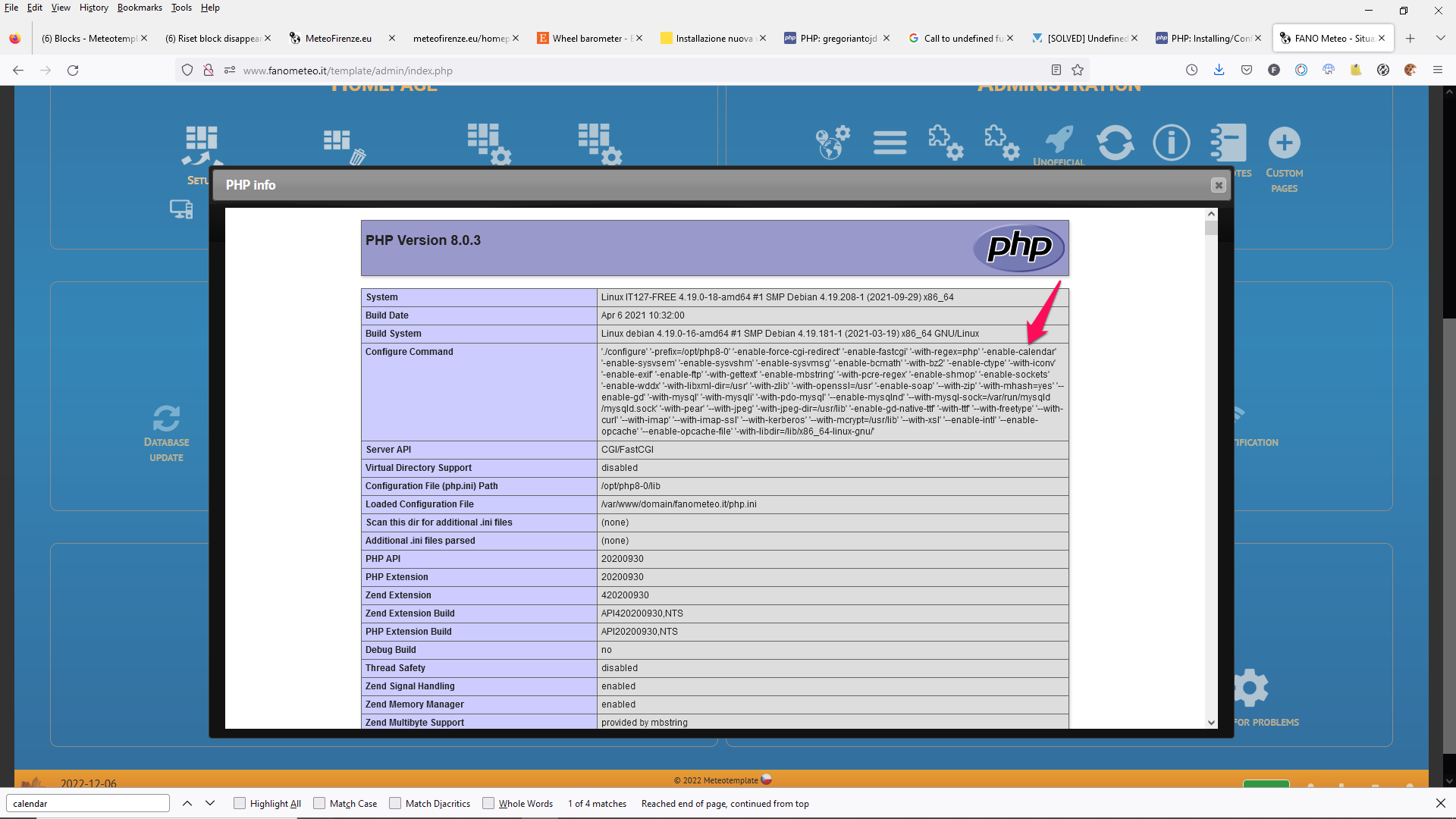Open the Tools menu
This screenshot has height=819, width=1456.
coord(181,8)
